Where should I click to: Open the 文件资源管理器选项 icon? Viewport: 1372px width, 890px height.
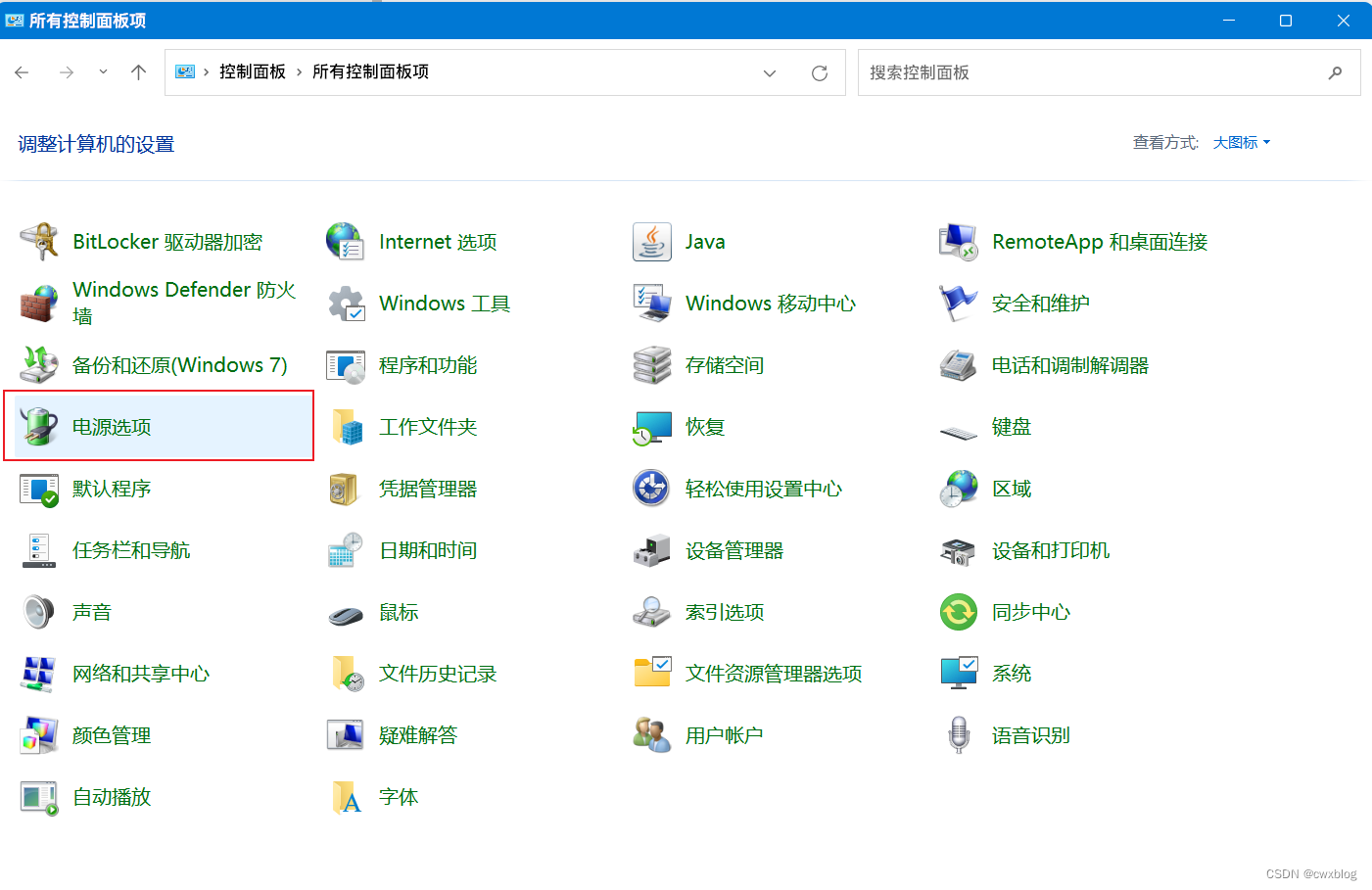tap(652, 674)
